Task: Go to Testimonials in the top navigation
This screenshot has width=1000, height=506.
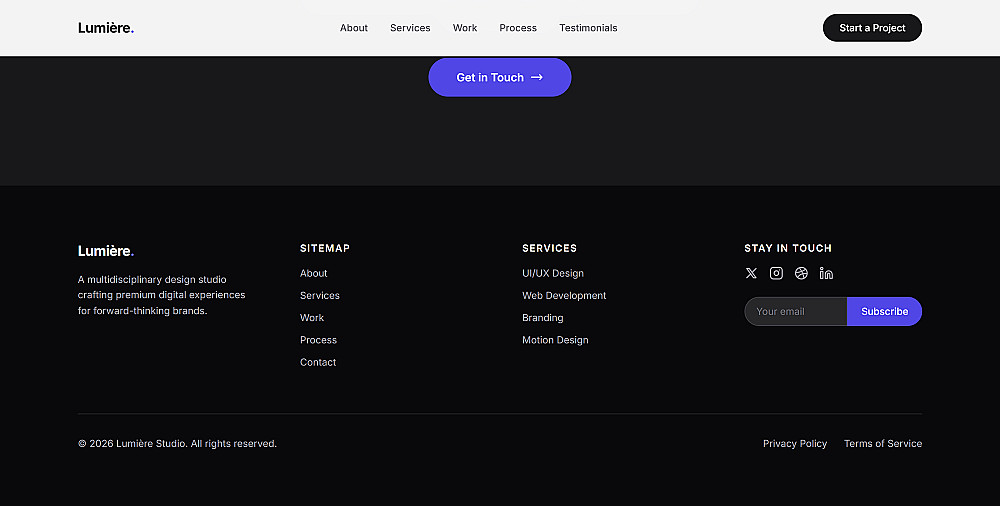Action: 588,28
